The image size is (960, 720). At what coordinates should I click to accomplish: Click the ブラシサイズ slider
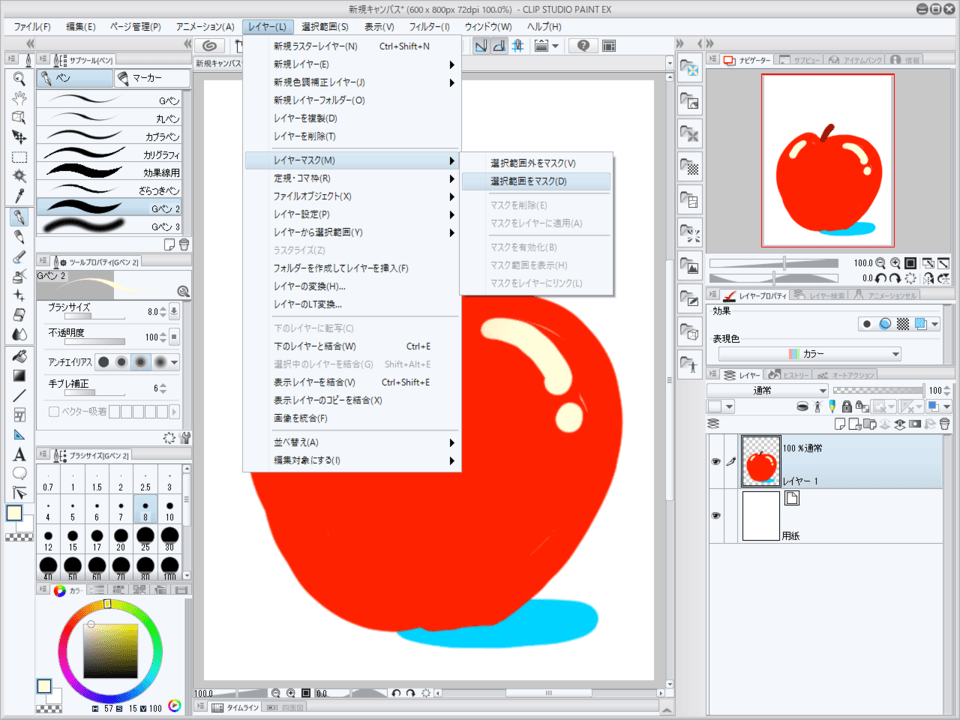coord(95,317)
